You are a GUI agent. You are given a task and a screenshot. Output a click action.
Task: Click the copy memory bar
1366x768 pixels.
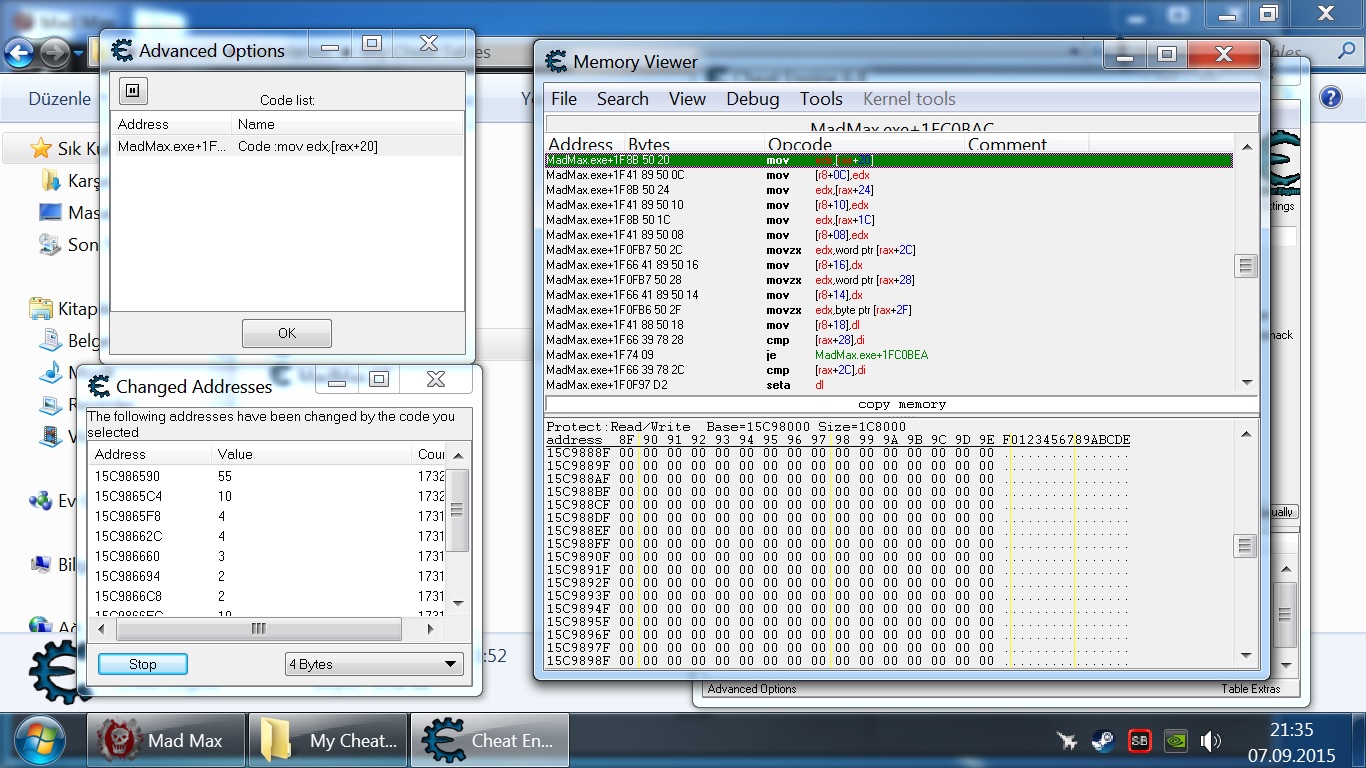pos(901,404)
